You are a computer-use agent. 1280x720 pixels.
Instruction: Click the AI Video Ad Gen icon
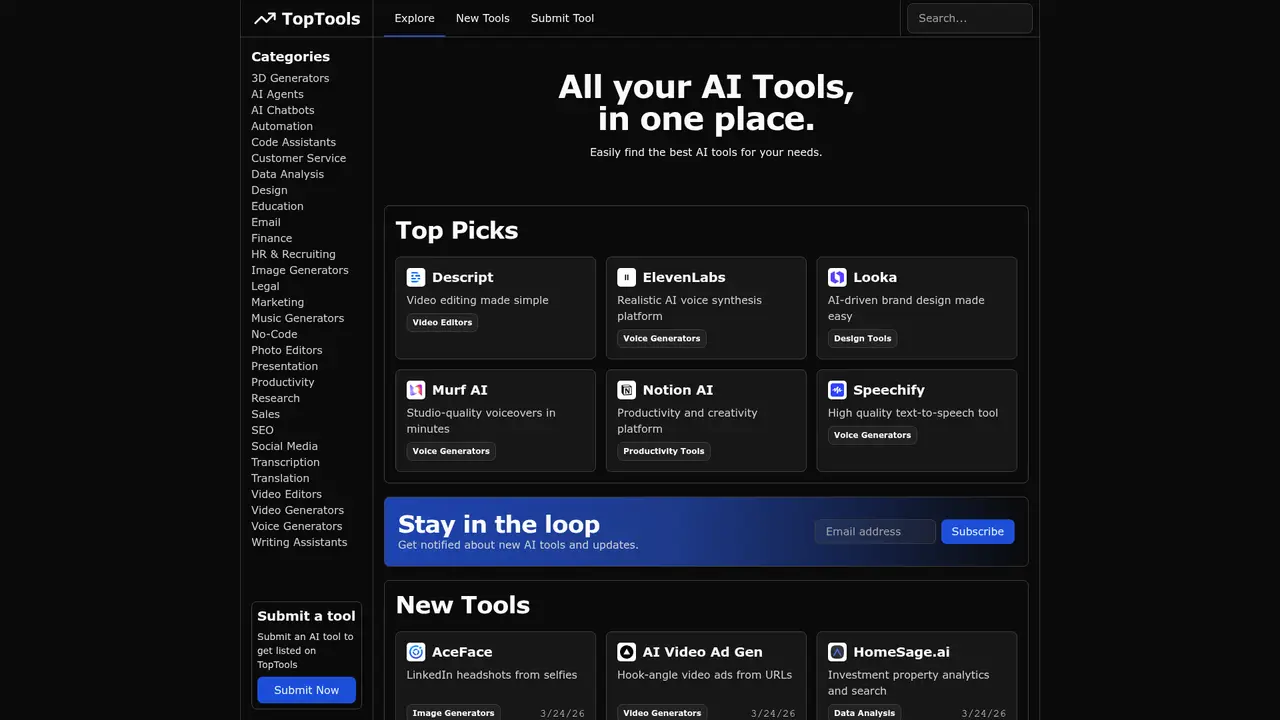626,652
